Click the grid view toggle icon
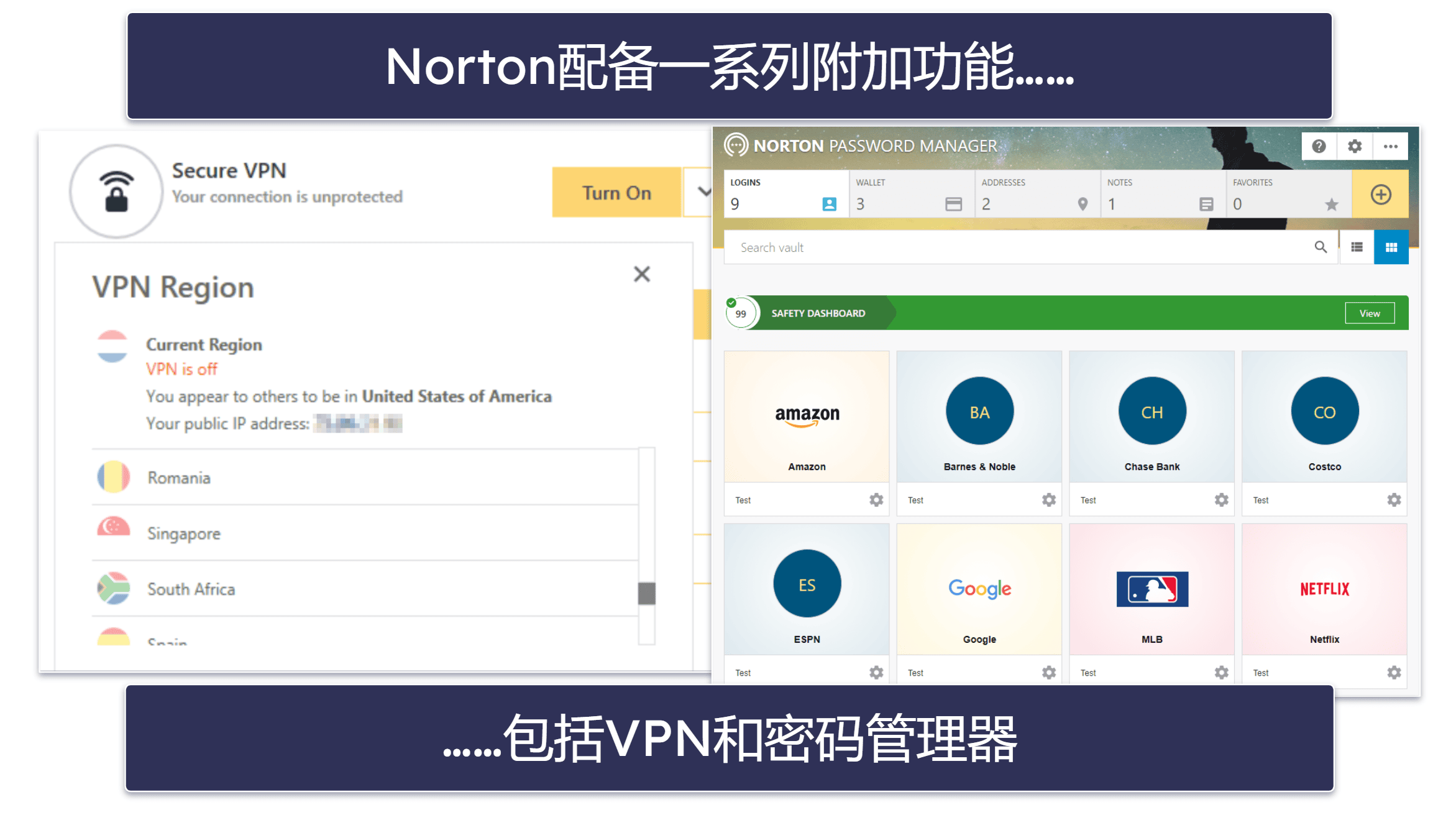 click(x=1392, y=247)
